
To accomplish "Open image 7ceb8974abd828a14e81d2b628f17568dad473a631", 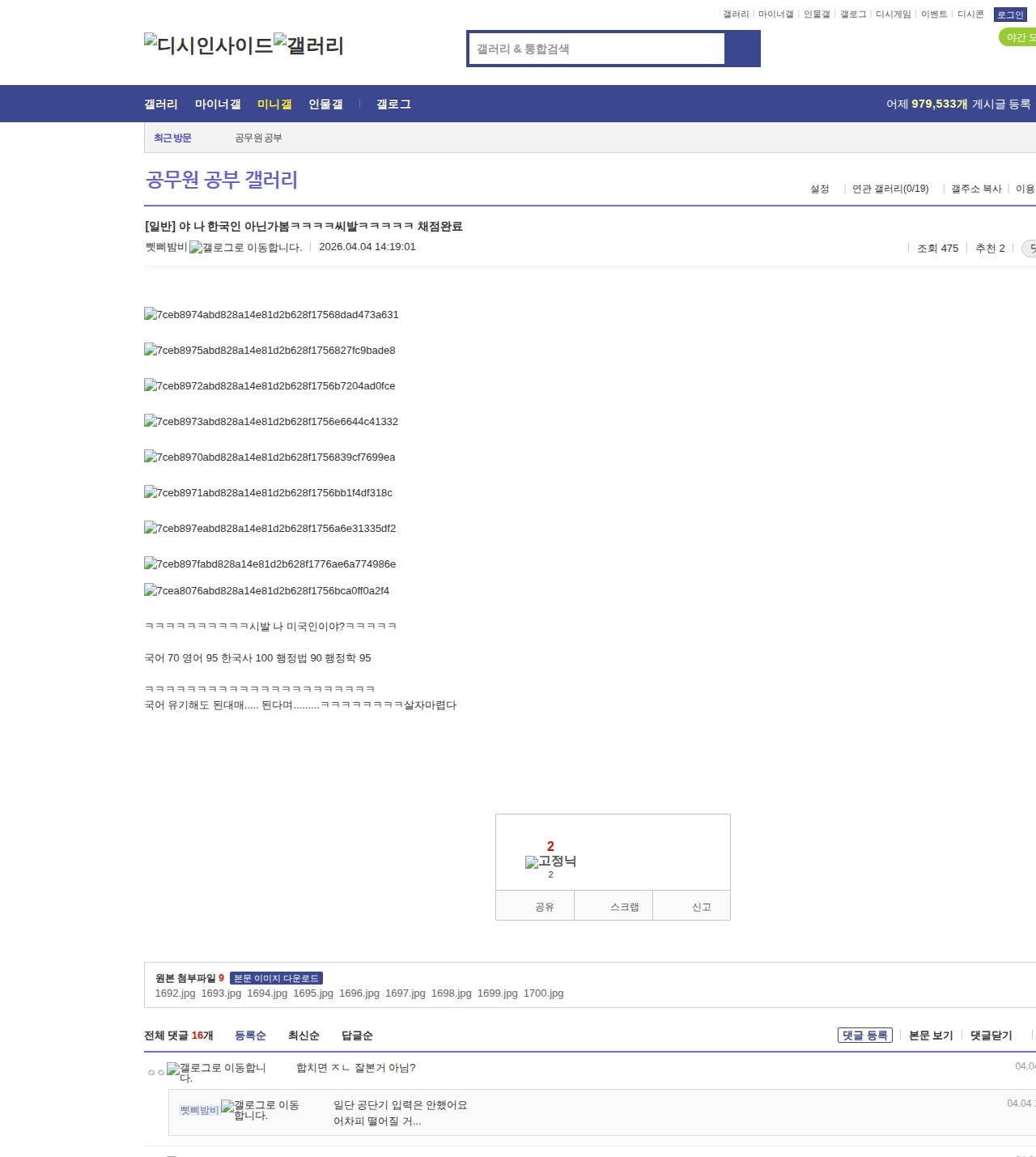I will (x=271, y=315).
